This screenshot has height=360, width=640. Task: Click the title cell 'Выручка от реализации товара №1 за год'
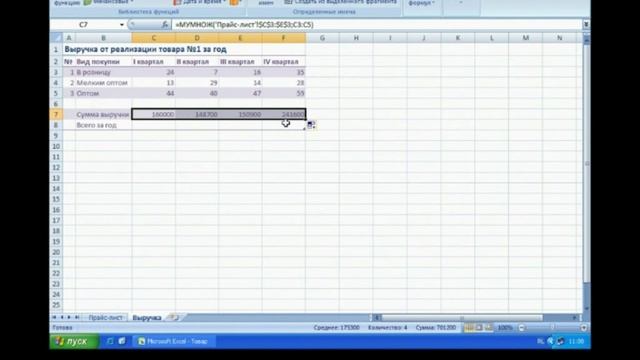pyautogui.click(x=145, y=49)
